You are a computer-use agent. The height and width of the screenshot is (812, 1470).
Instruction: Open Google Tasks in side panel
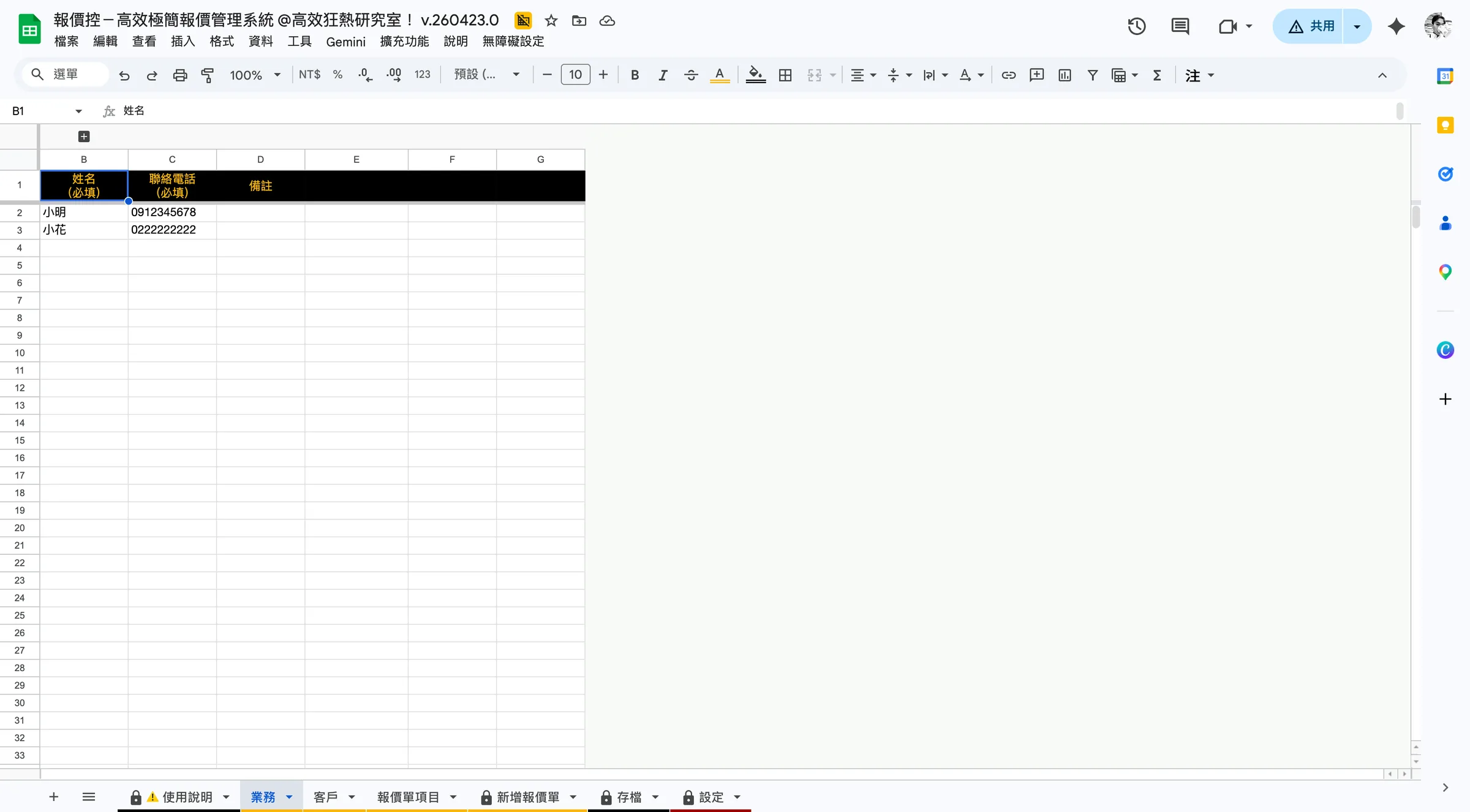click(1445, 175)
